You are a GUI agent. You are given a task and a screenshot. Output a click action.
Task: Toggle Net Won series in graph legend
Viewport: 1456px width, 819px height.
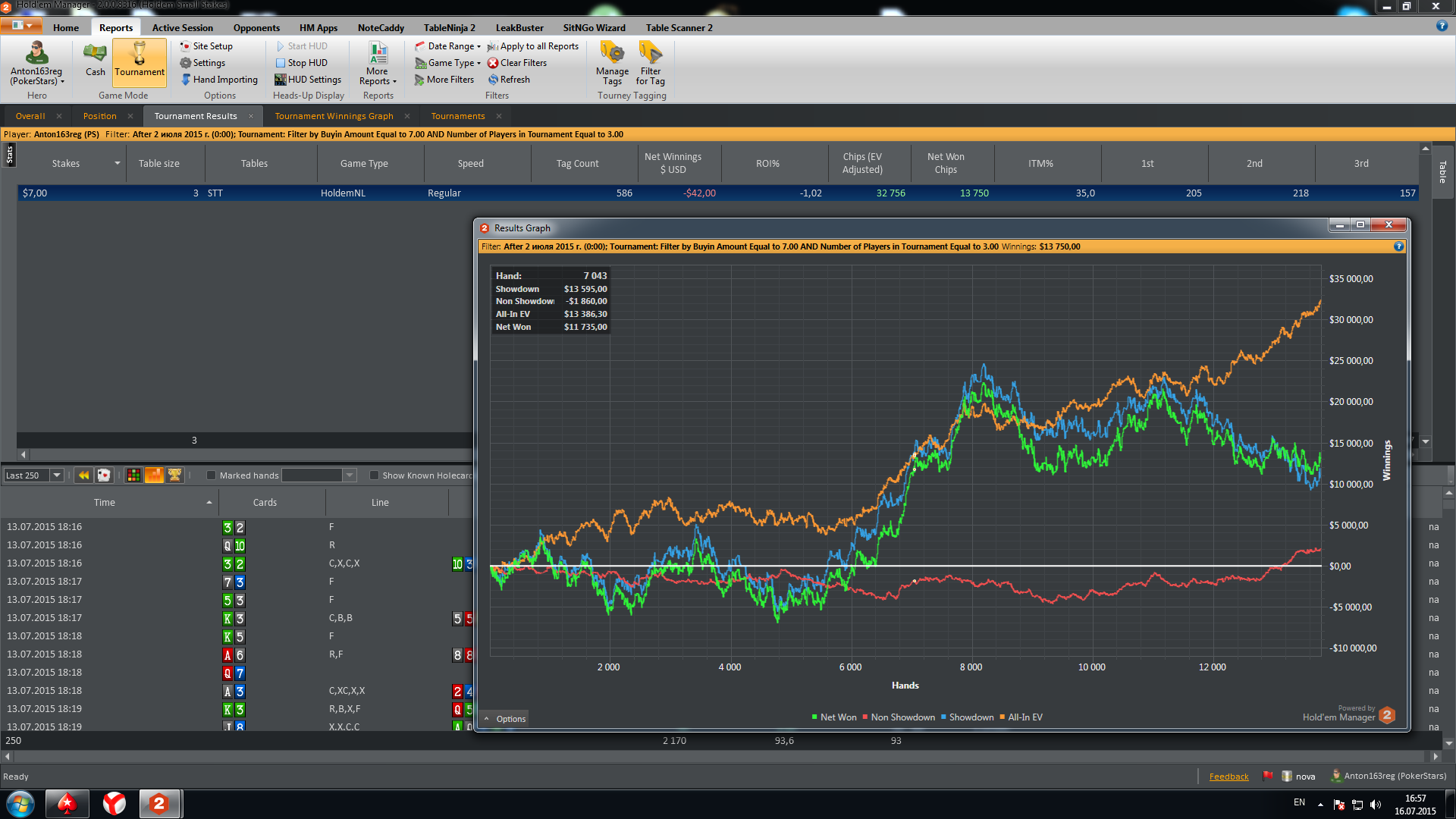[x=833, y=717]
